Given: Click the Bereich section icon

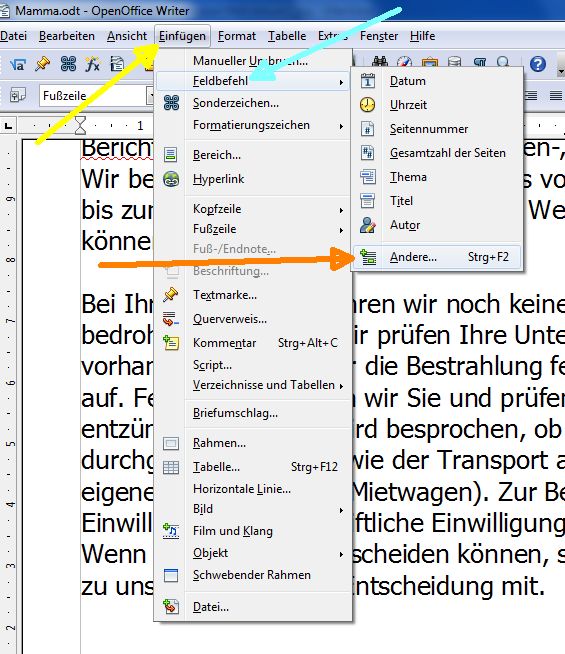Looking at the screenshot, I should coord(171,155).
